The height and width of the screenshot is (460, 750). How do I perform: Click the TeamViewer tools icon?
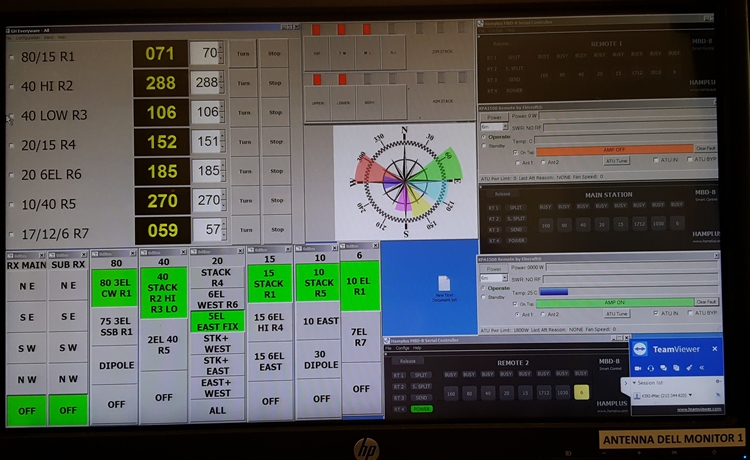pyautogui.click(x=689, y=368)
